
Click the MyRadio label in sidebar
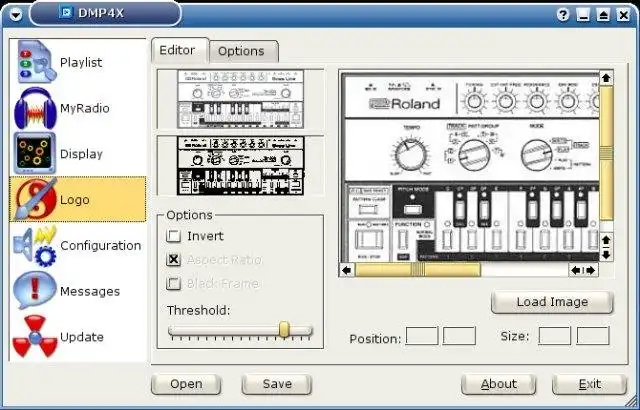coord(84,108)
